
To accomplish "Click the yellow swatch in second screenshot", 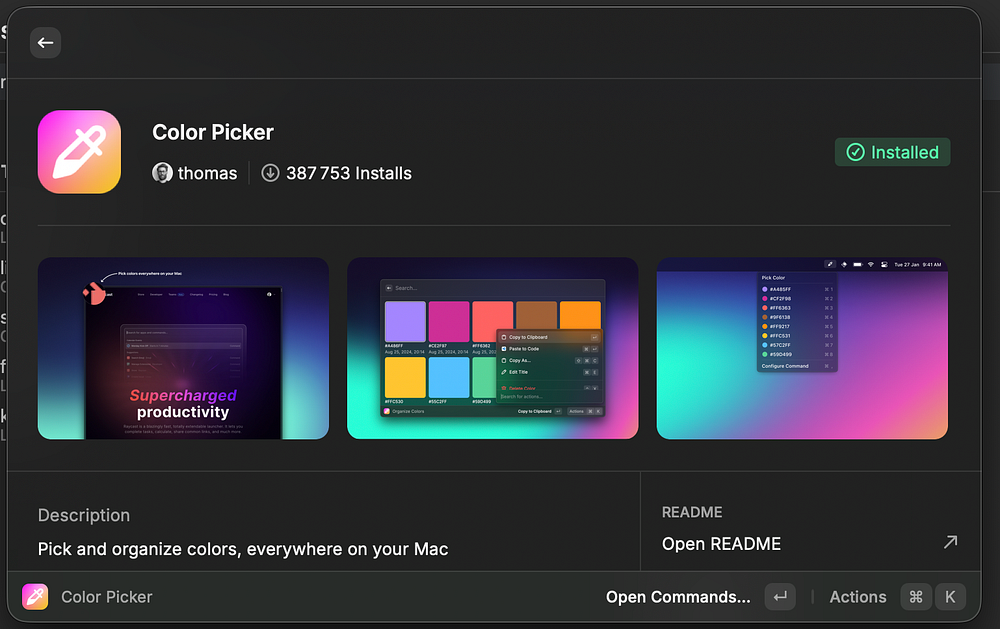I will pos(405,378).
